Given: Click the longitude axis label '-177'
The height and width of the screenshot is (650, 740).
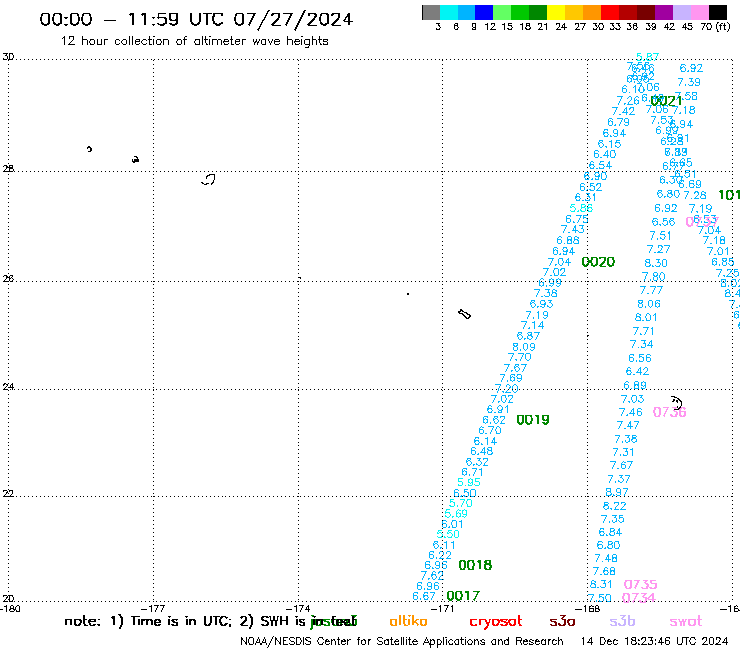Looking at the screenshot, I should pos(154,609).
